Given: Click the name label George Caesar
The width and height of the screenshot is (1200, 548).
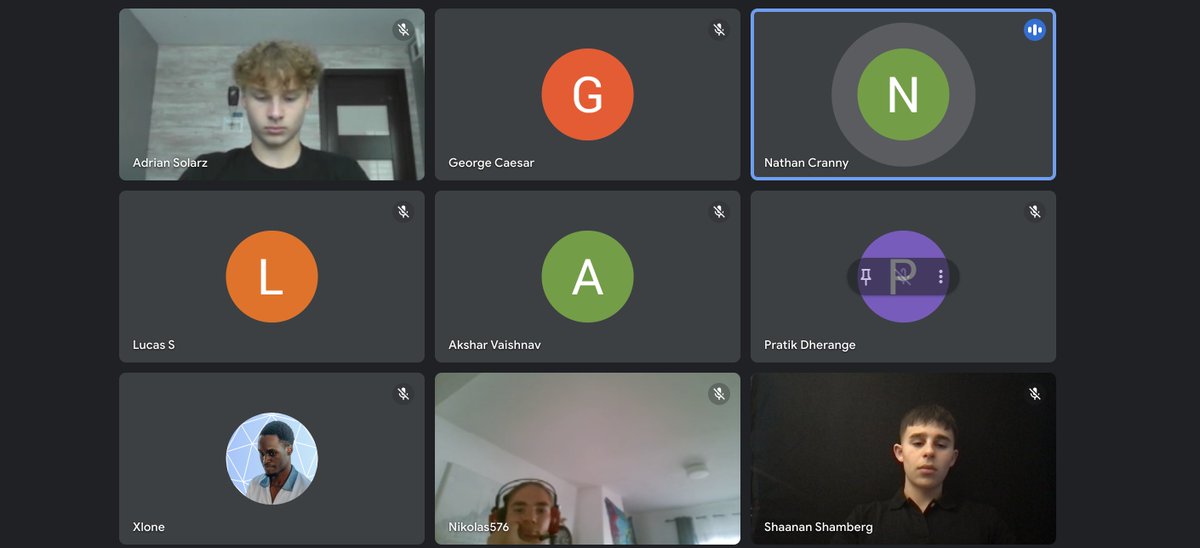Looking at the screenshot, I should click(491, 163).
